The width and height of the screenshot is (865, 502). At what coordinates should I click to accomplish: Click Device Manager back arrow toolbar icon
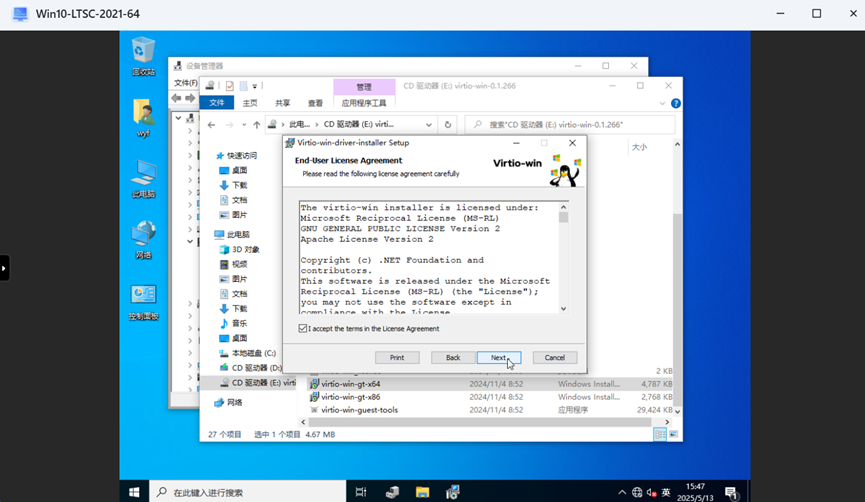click(176, 98)
